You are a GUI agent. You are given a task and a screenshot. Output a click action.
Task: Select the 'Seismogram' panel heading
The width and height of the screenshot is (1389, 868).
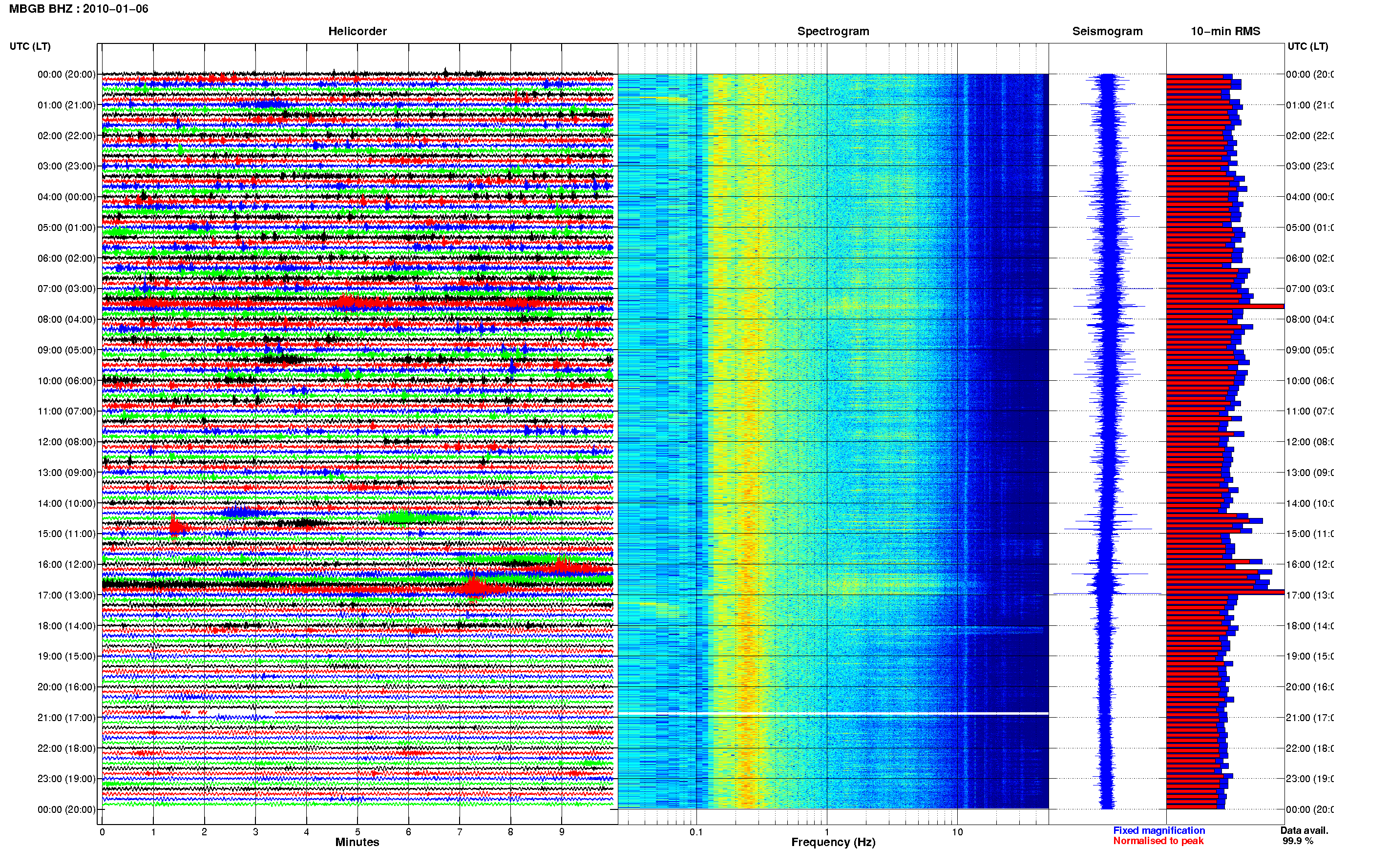point(1107,31)
